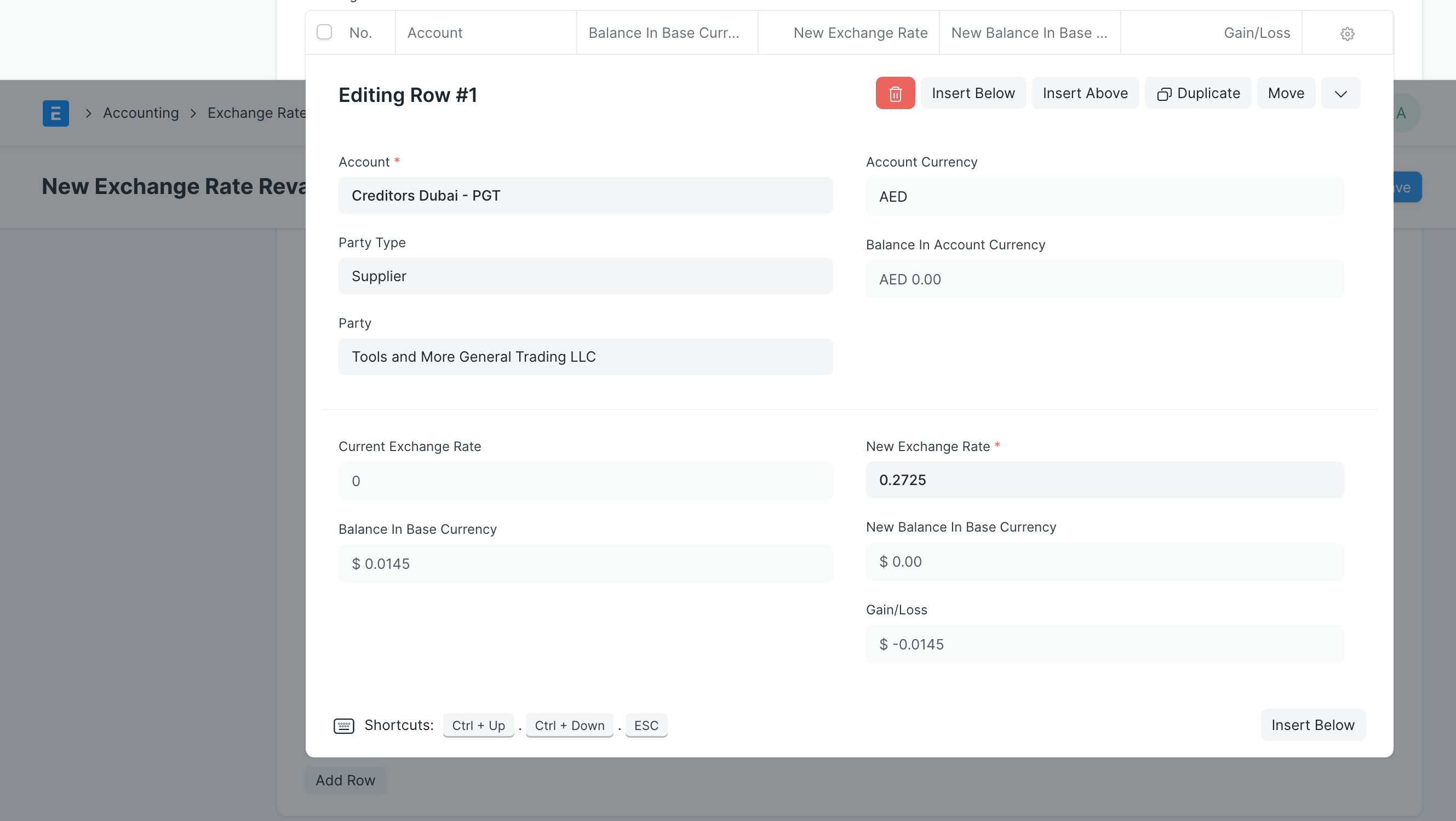This screenshot has width=1456, height=821.
Task: Open the Account field Creditors Dubai - PGT
Action: (x=586, y=196)
